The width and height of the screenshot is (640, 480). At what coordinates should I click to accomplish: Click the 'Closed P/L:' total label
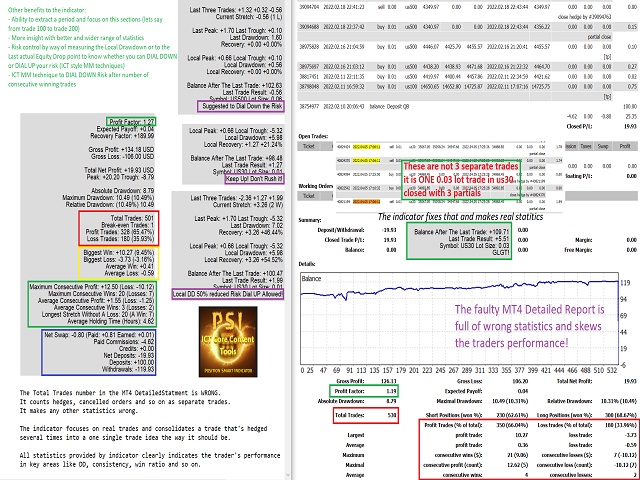579,126
